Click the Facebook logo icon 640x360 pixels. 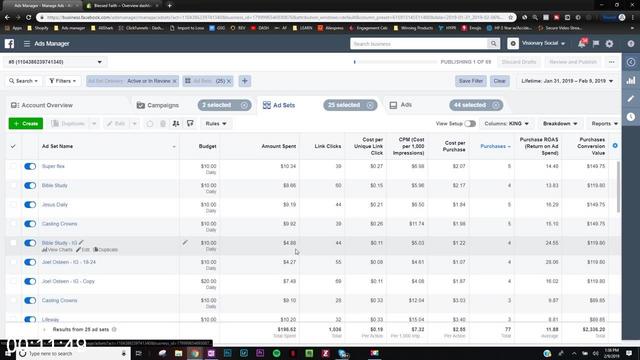point(9,44)
